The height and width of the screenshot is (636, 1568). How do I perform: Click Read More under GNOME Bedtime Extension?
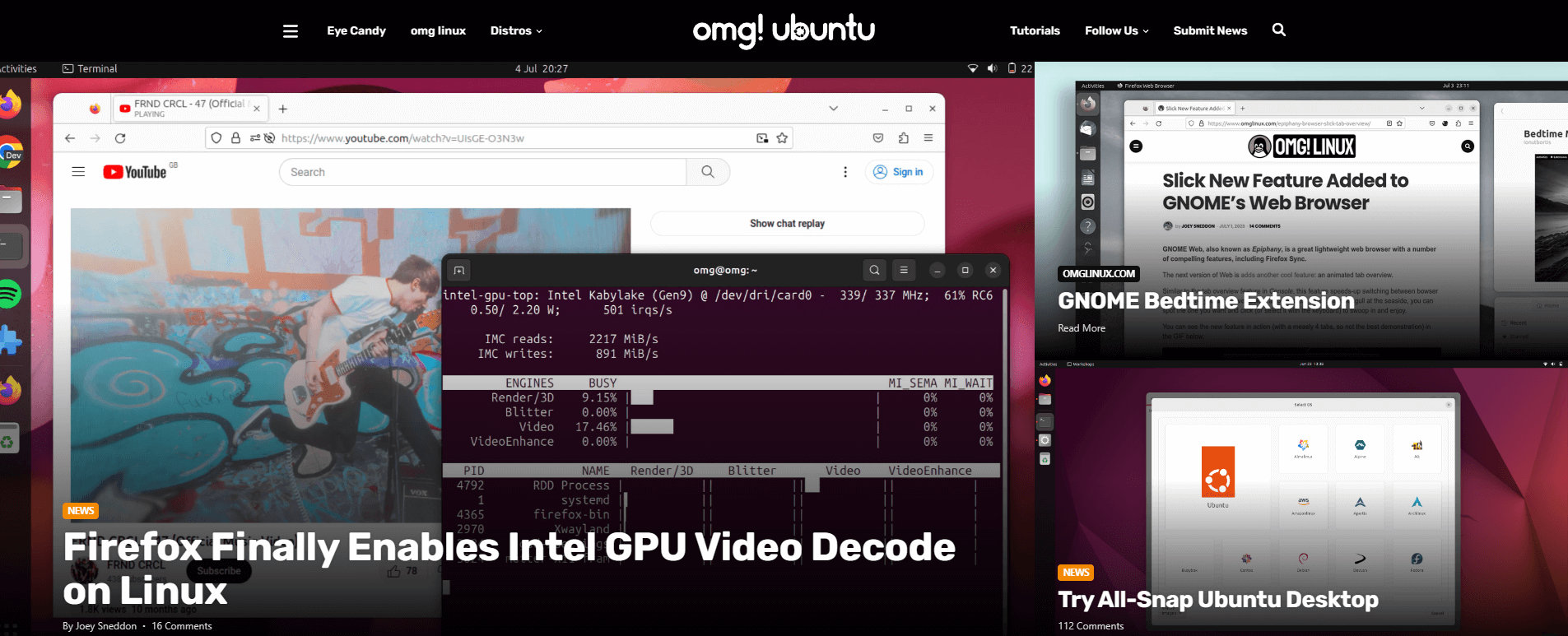point(1082,328)
